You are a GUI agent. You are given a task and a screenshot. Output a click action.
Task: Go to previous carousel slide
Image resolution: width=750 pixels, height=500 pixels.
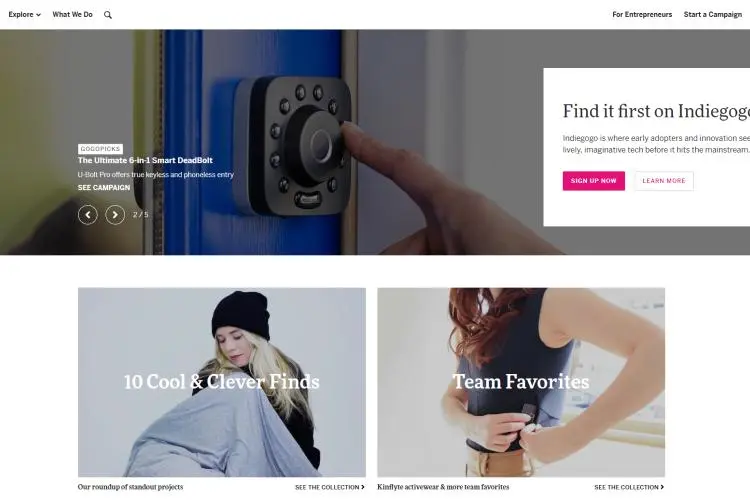(88, 215)
